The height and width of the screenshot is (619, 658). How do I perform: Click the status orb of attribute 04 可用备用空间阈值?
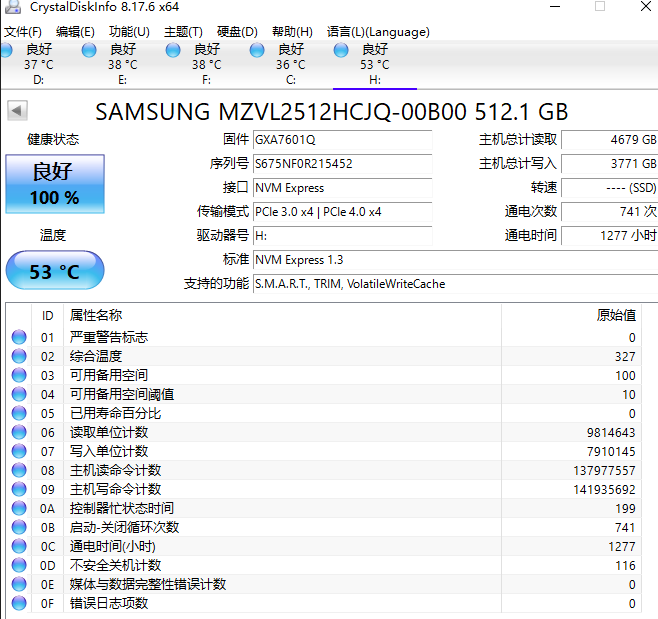tap(19, 394)
